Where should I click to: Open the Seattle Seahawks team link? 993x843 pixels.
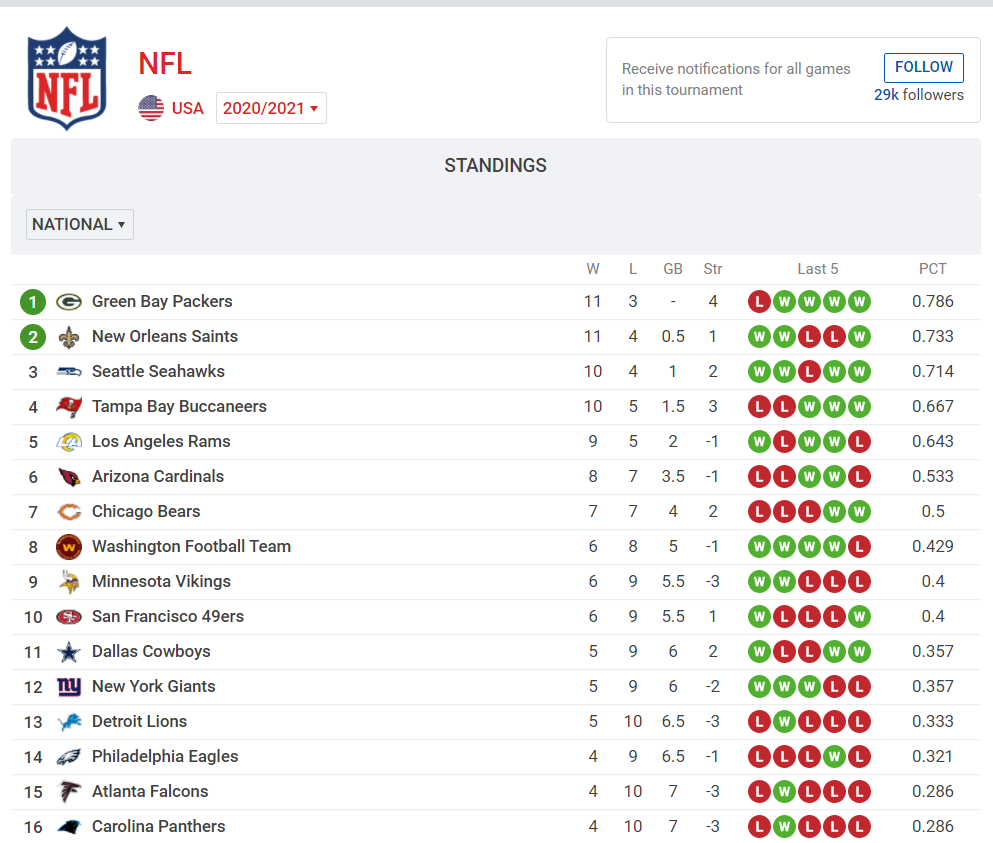pos(158,371)
